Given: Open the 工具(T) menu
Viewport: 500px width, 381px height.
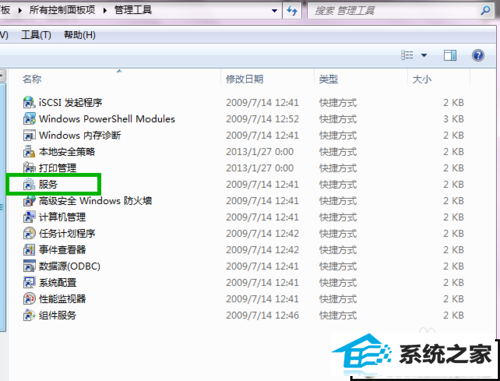Looking at the screenshot, I should 36,35.
